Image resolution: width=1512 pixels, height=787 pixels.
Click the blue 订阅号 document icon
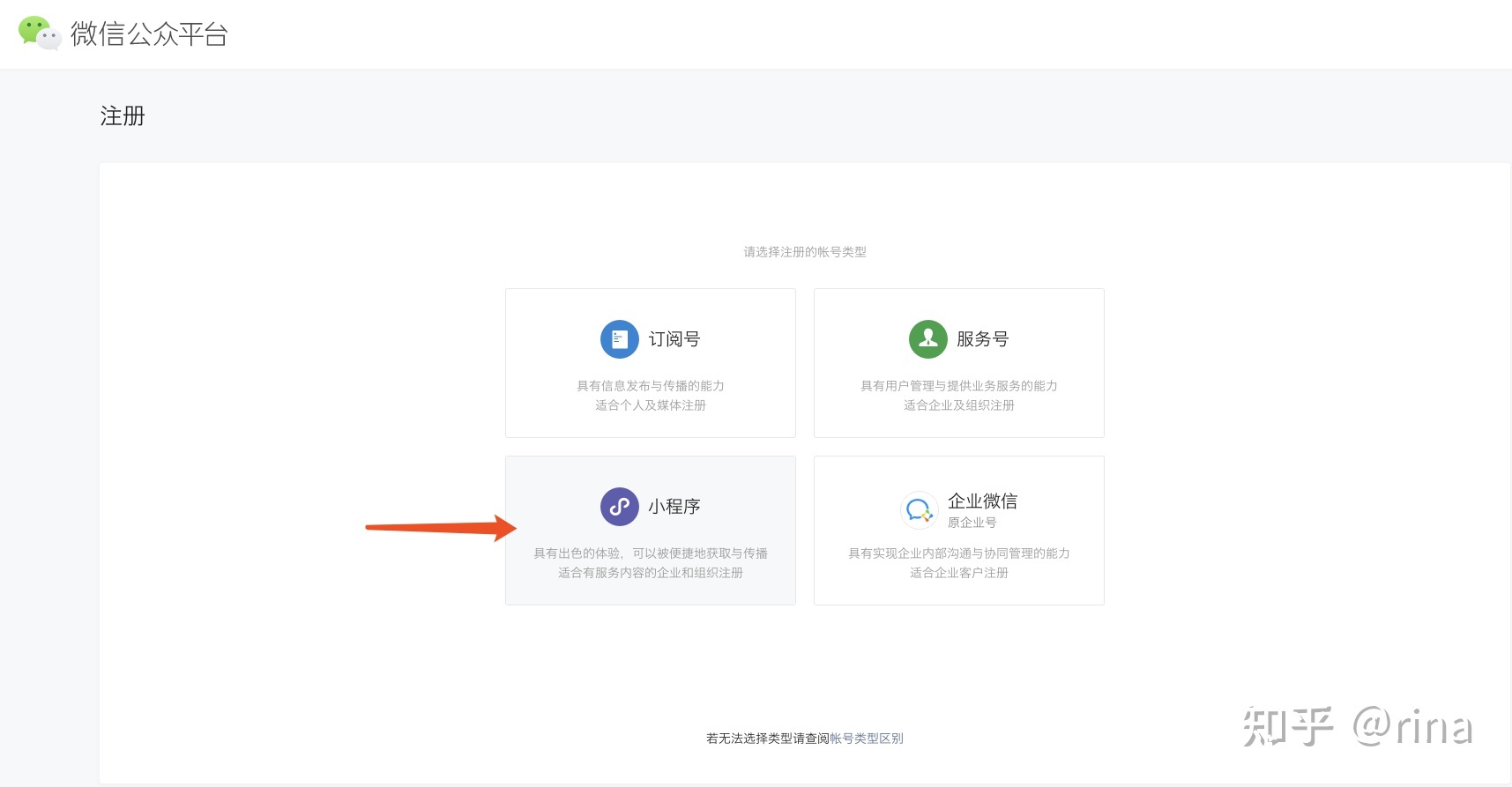tap(619, 339)
